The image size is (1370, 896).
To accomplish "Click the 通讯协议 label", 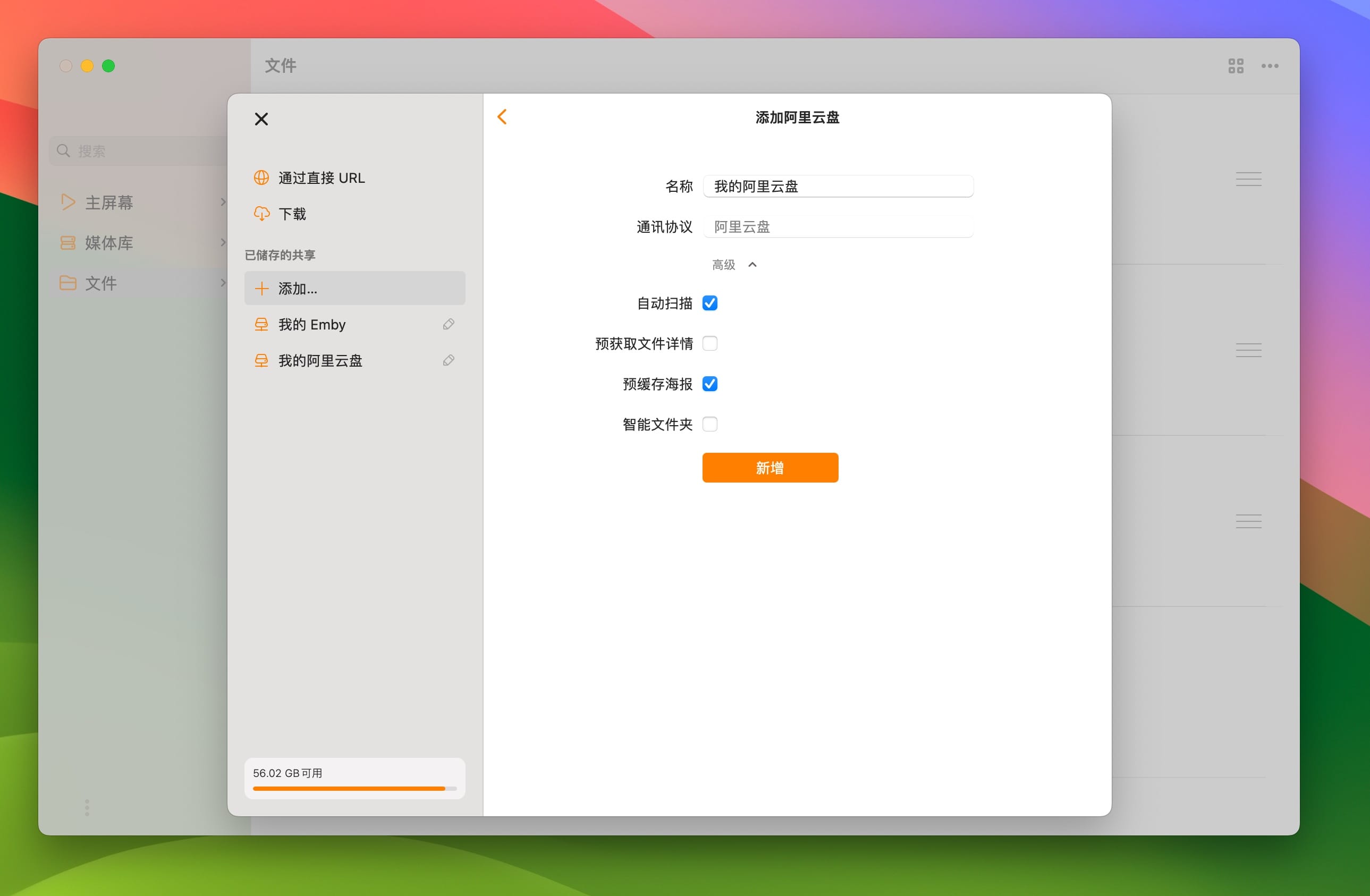I will pyautogui.click(x=664, y=227).
